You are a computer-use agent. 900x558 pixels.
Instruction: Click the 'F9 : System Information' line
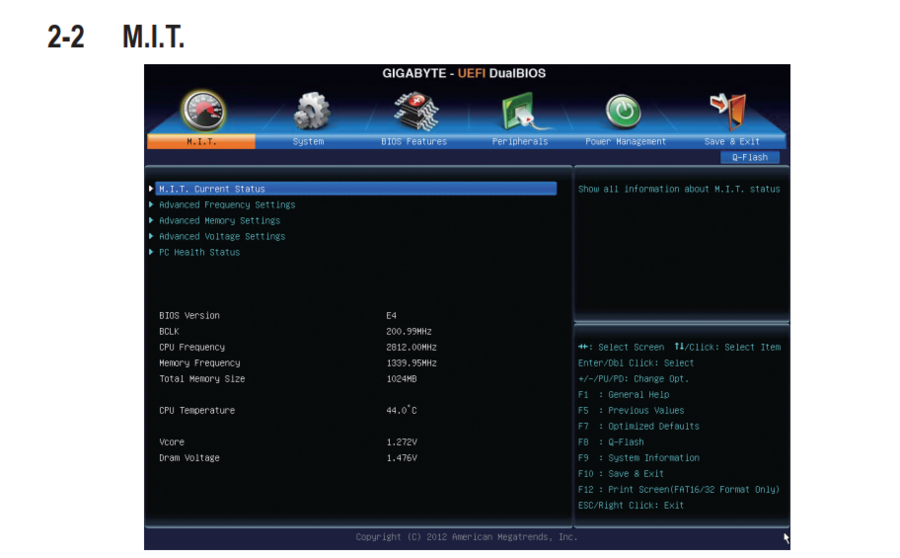(639, 458)
